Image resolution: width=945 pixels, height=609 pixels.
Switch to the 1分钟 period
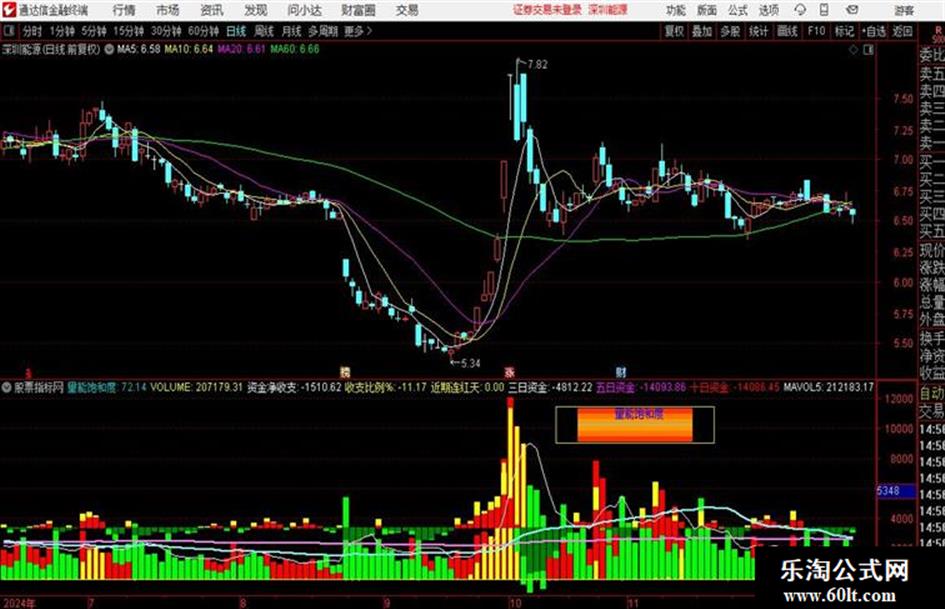pyautogui.click(x=61, y=31)
